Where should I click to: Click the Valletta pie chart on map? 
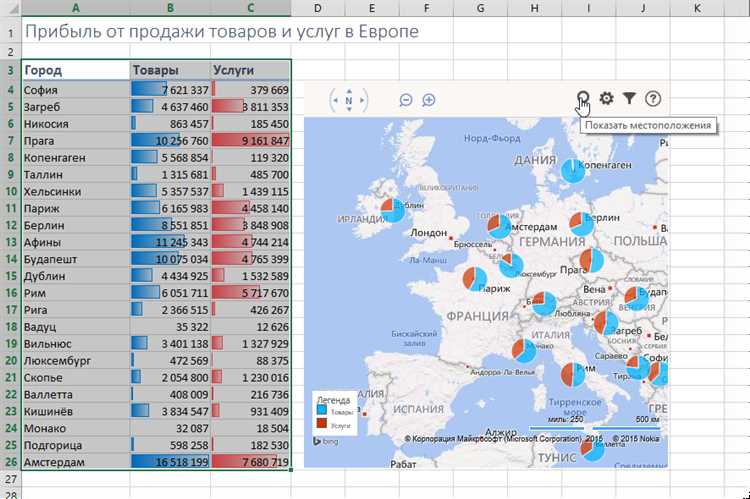(x=592, y=449)
